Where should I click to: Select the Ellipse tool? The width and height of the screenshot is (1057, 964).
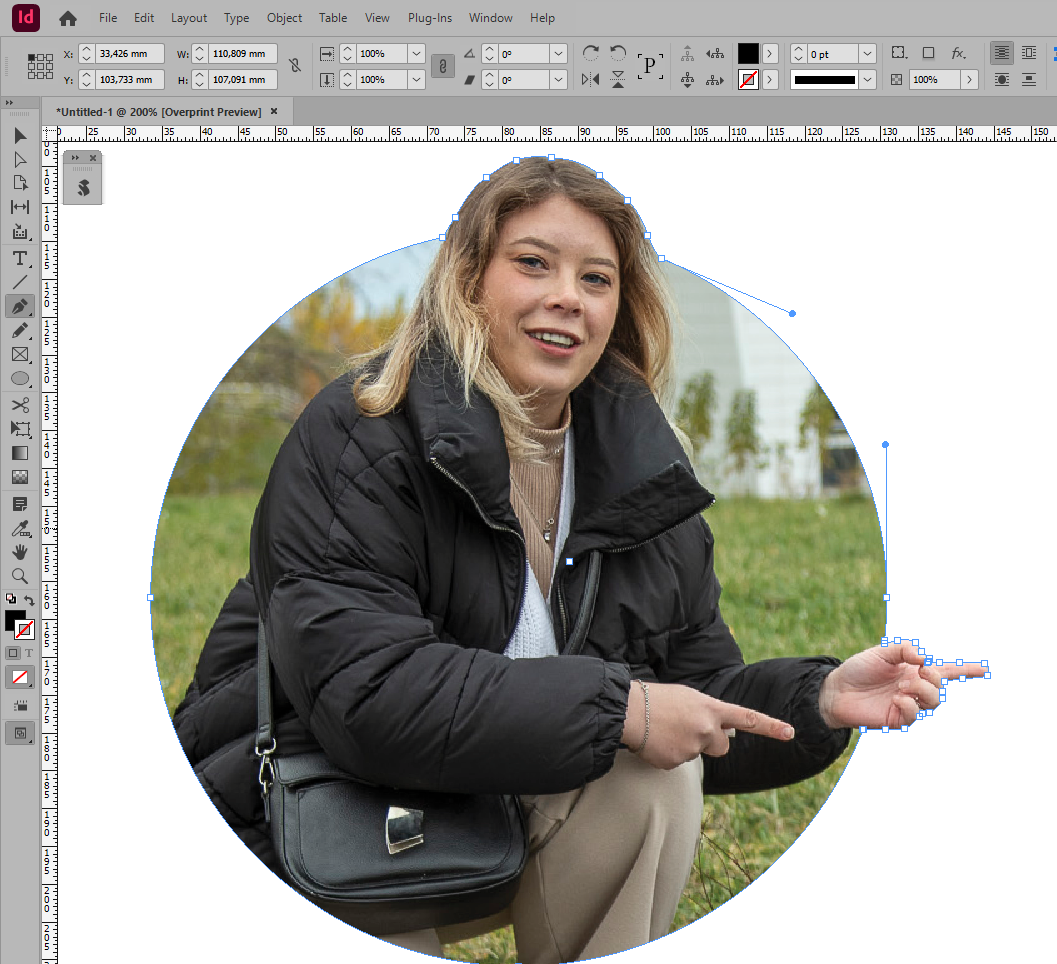pyautogui.click(x=20, y=379)
